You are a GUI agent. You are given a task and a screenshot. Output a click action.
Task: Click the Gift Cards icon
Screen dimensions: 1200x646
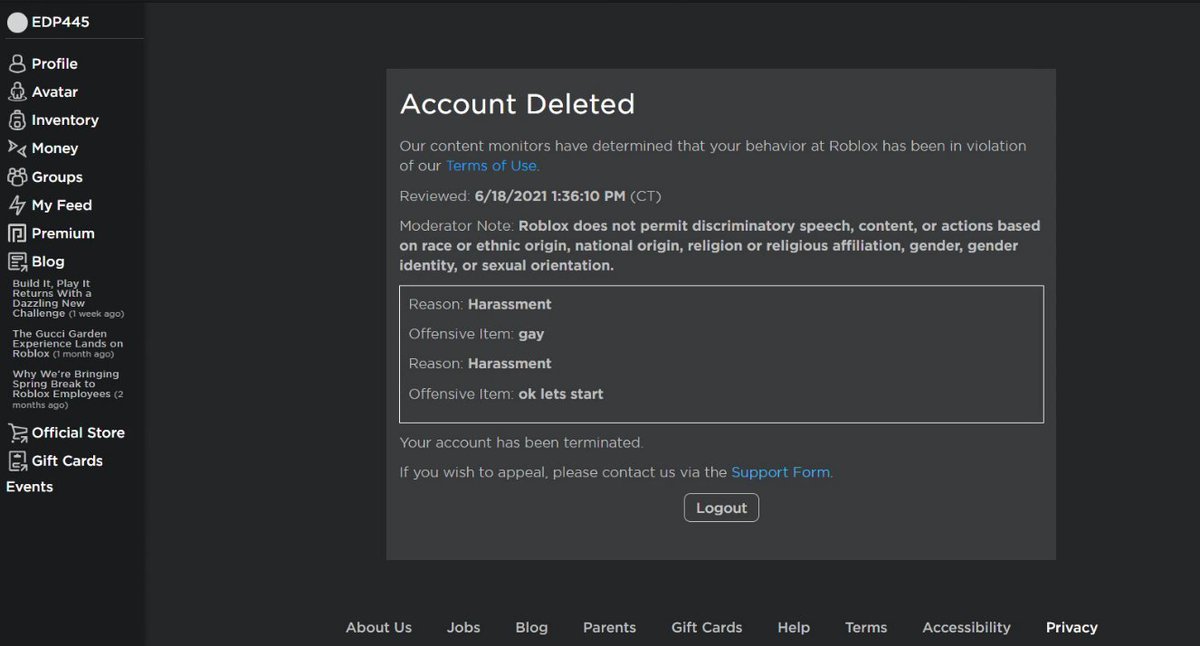click(x=16, y=461)
